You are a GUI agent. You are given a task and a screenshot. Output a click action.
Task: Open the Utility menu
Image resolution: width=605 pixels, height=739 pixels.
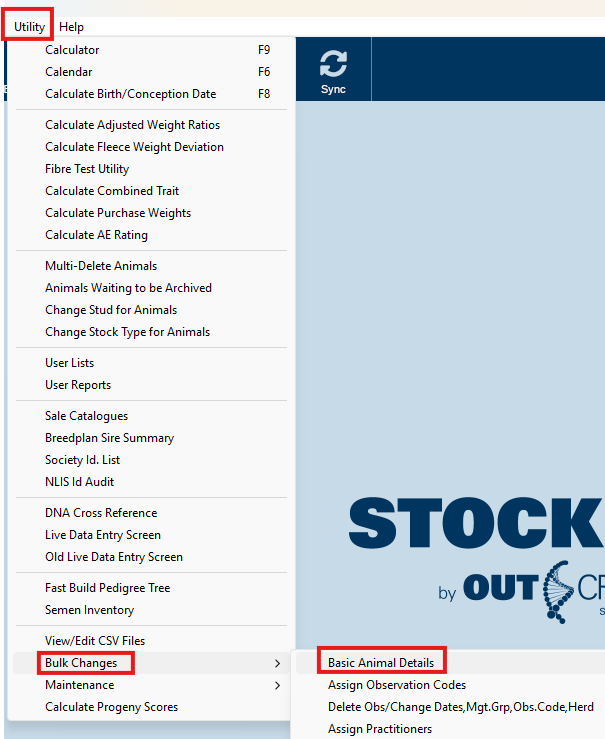click(29, 27)
